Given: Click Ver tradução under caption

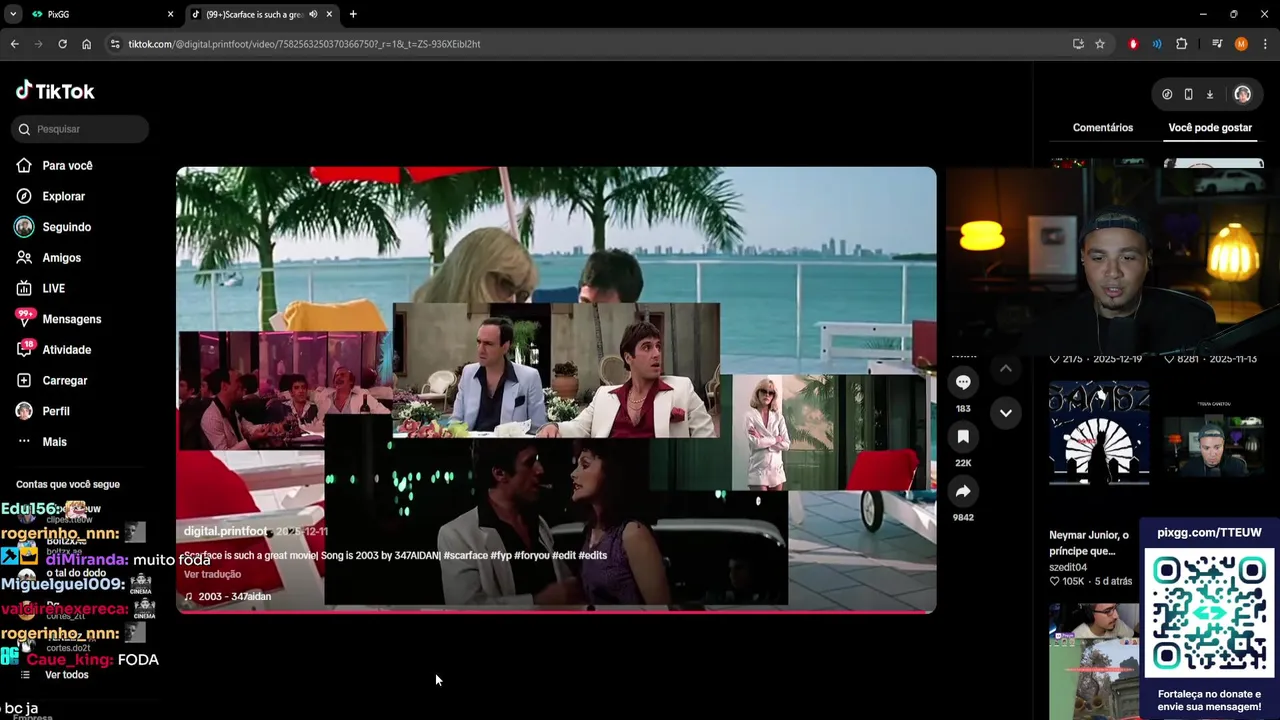Looking at the screenshot, I should (212, 574).
